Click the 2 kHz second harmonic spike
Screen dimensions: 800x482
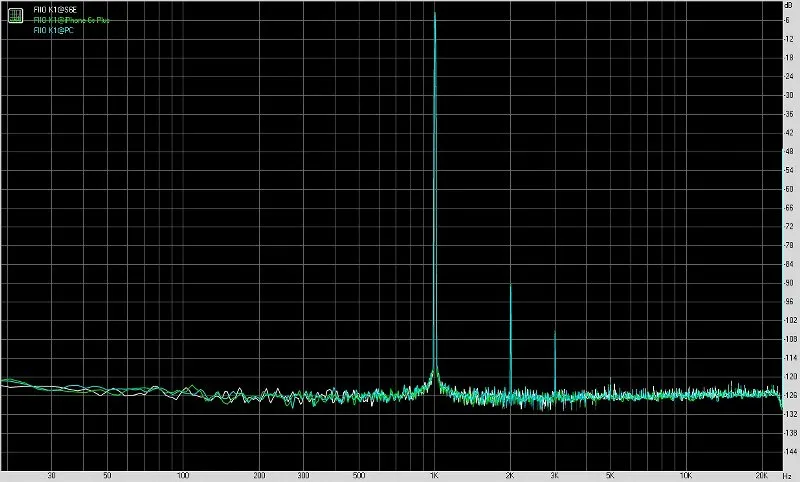(510, 337)
